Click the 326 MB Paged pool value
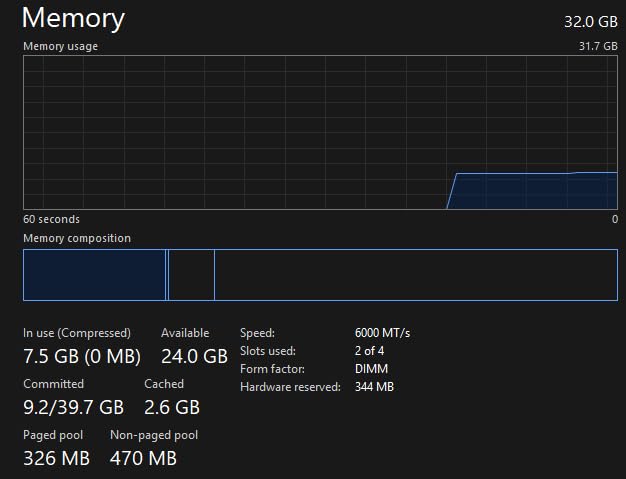The height and width of the screenshot is (479, 626). (56, 459)
